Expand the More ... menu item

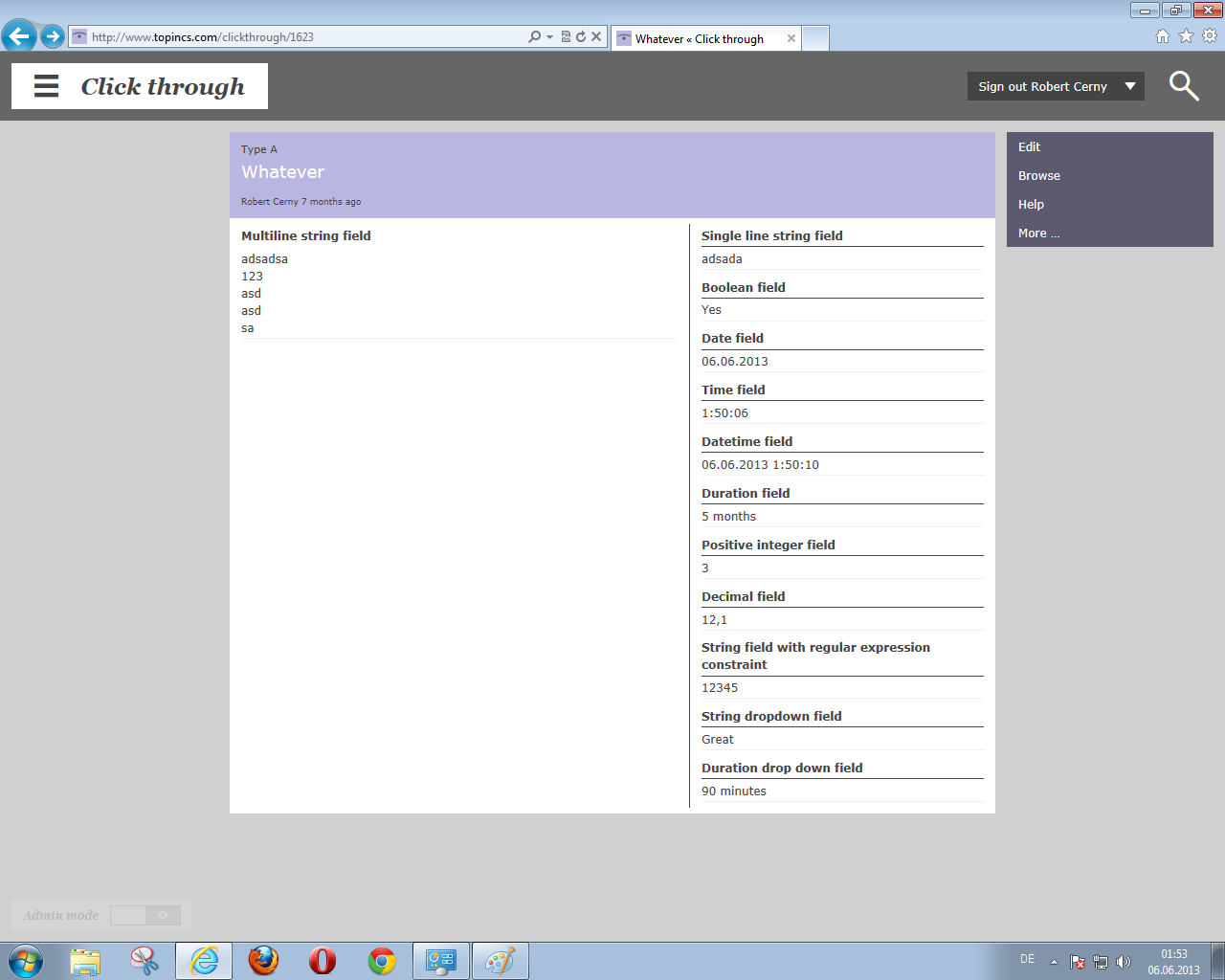[1038, 234]
